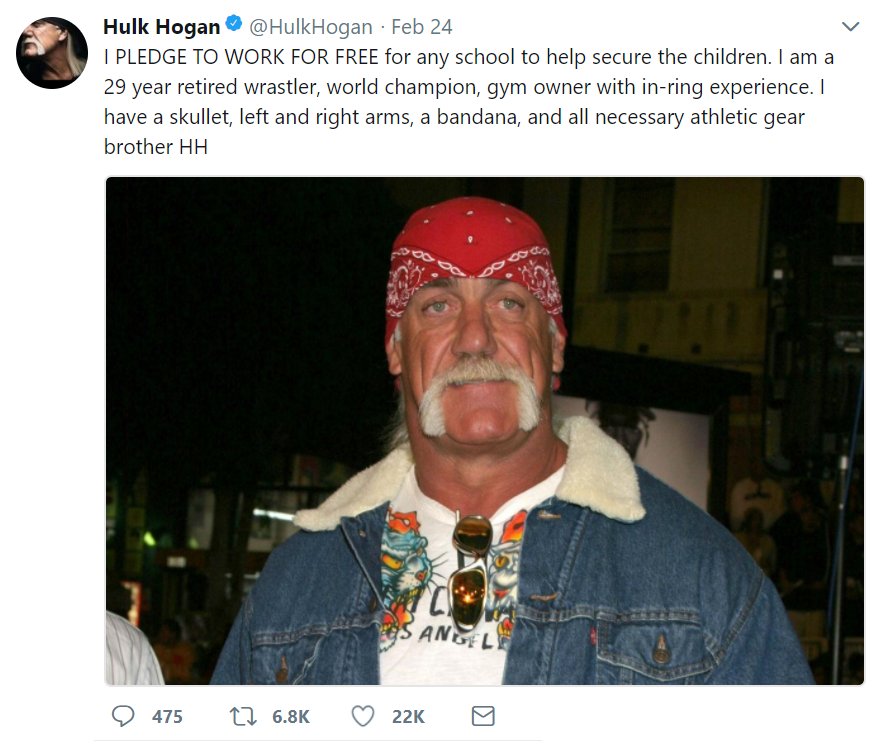Click the white mustache in the photo

coord(478,392)
